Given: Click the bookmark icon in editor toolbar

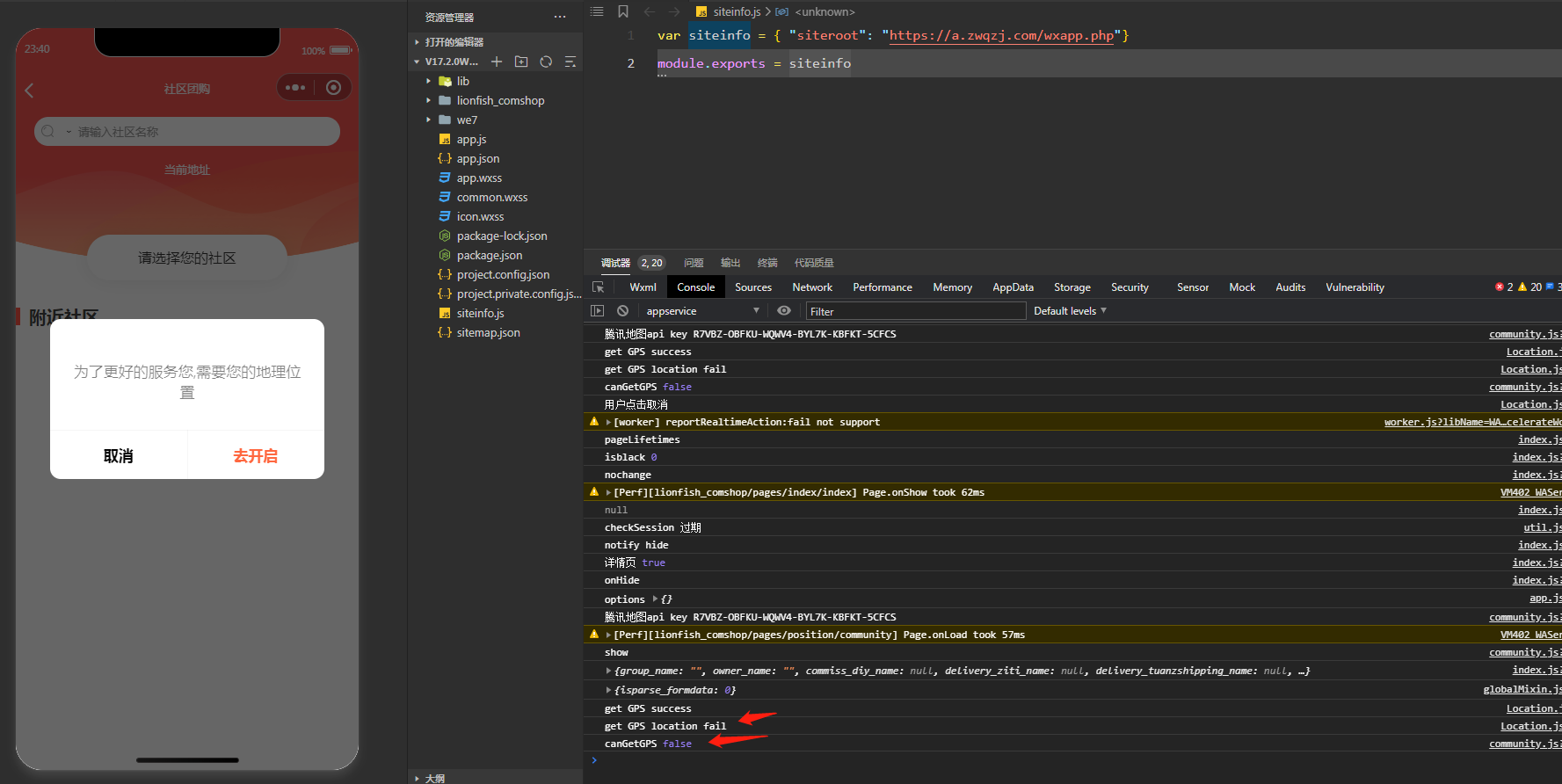Looking at the screenshot, I should (623, 11).
